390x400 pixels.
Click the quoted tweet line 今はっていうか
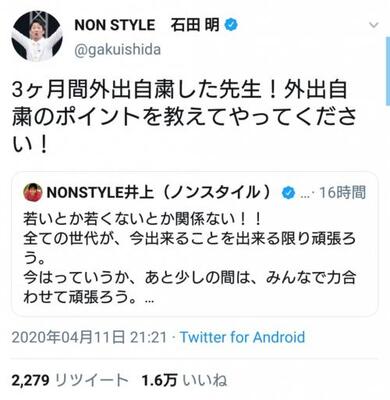(189, 277)
